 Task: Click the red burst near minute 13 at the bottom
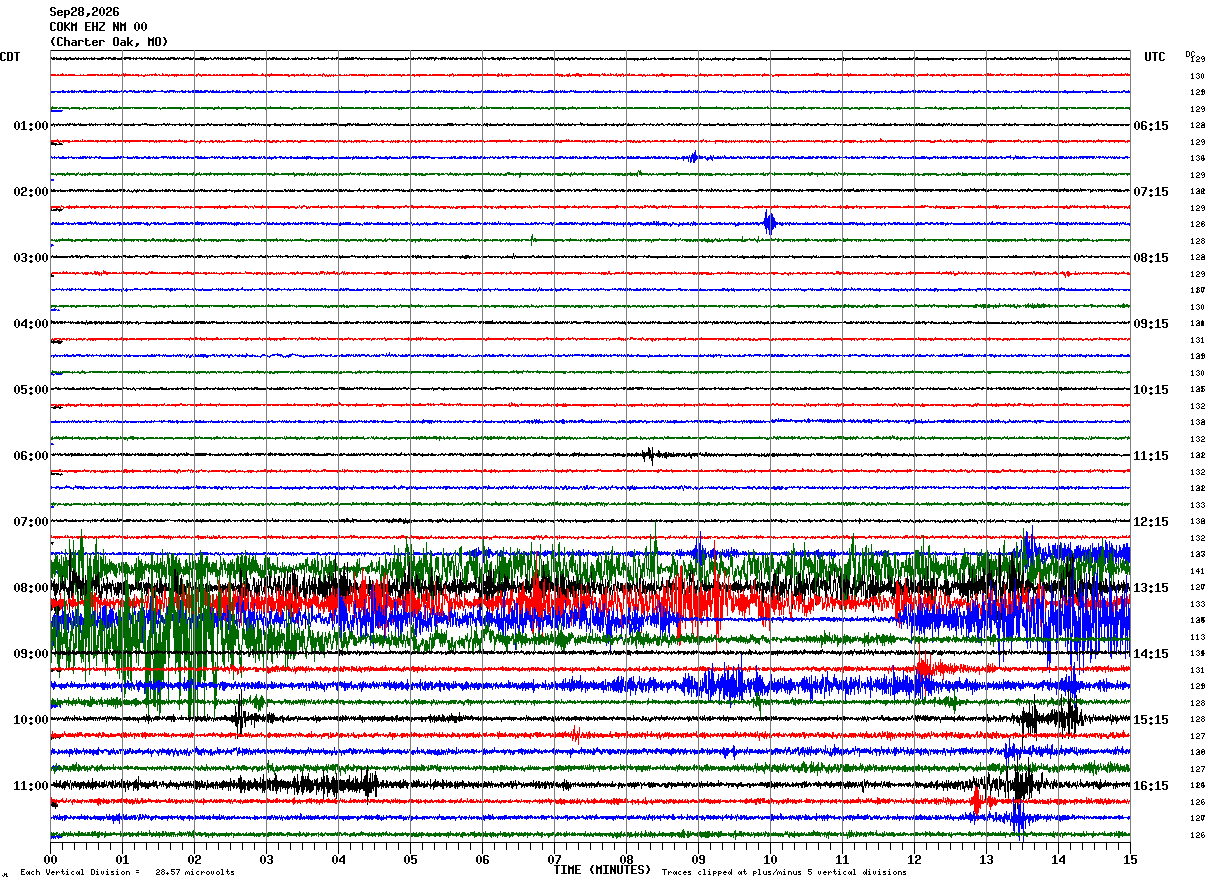point(976,800)
